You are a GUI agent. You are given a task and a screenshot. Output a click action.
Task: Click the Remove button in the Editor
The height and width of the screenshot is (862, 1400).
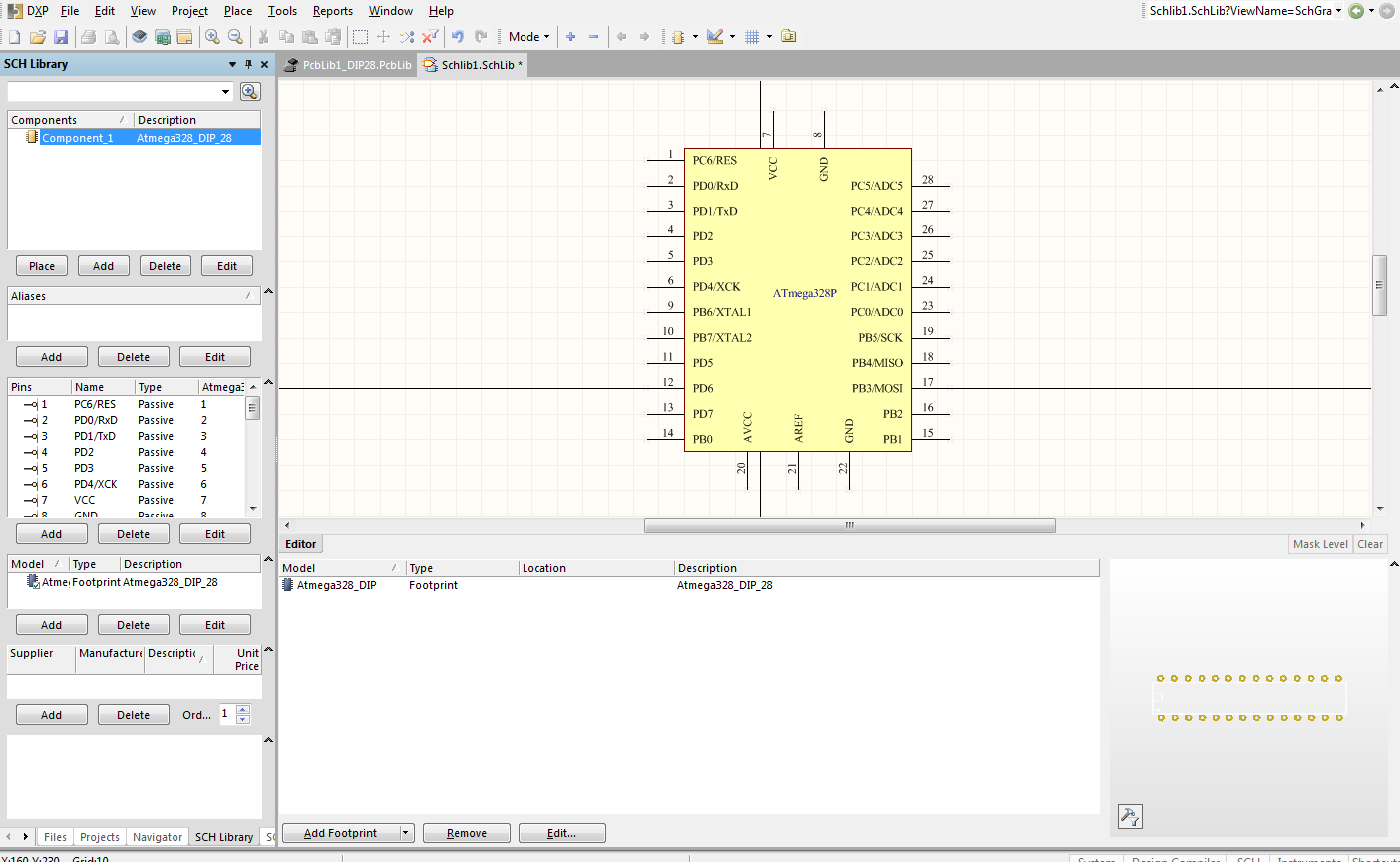[467, 833]
